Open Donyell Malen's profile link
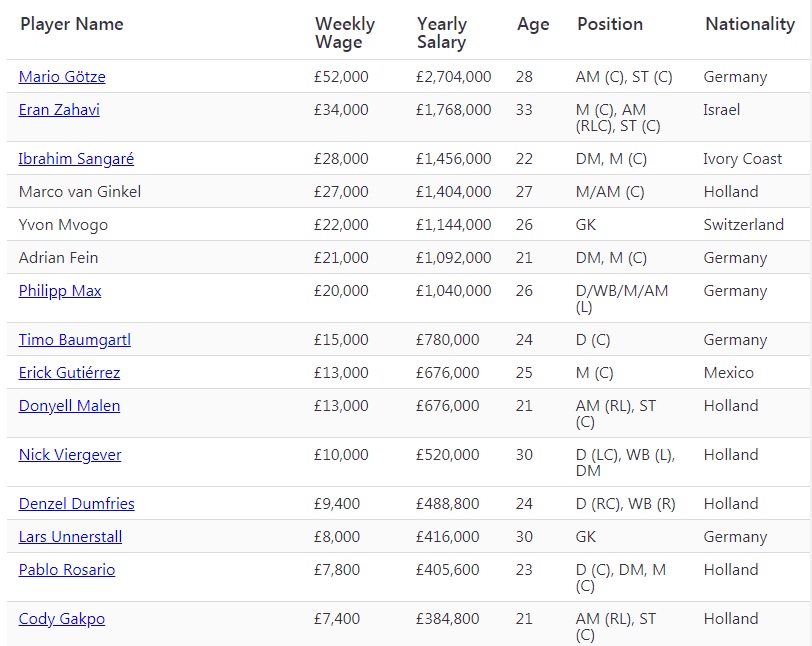Image resolution: width=812 pixels, height=646 pixels. point(69,406)
